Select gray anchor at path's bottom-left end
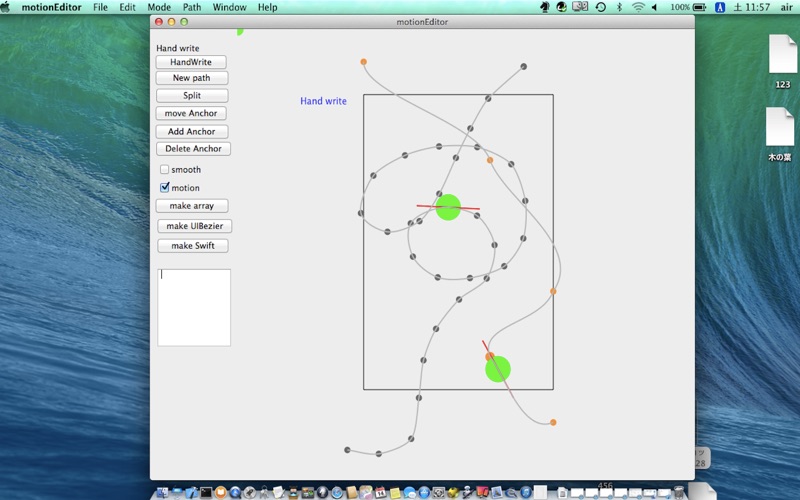 [347, 450]
